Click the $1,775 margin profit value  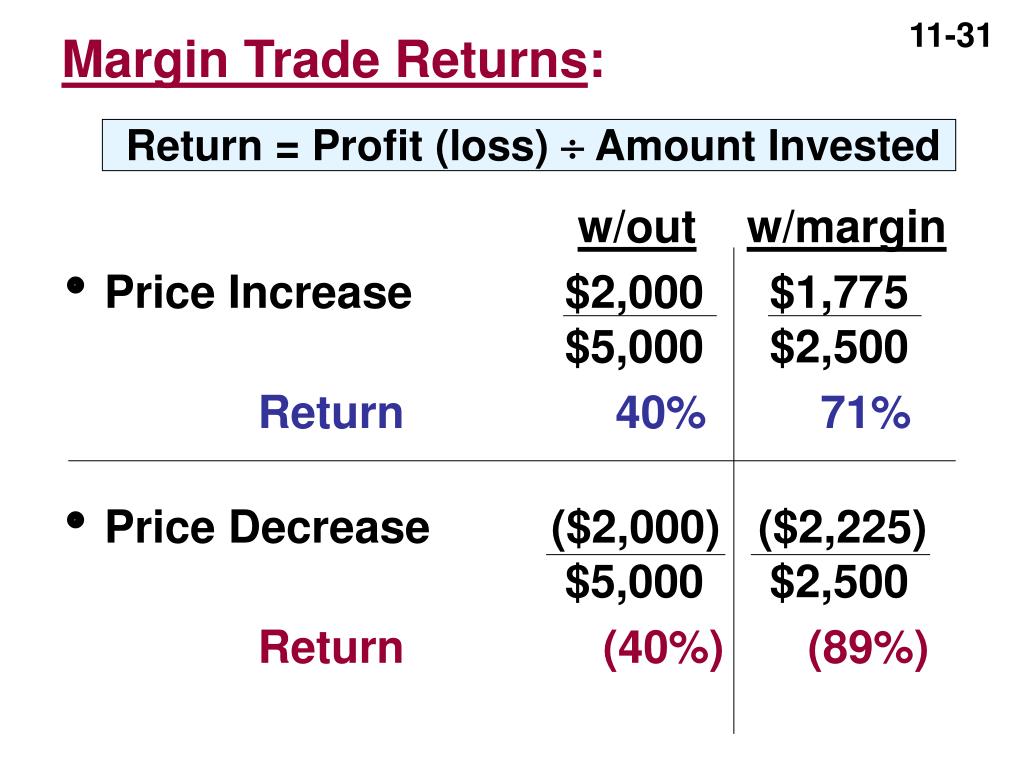pyautogui.click(x=839, y=292)
